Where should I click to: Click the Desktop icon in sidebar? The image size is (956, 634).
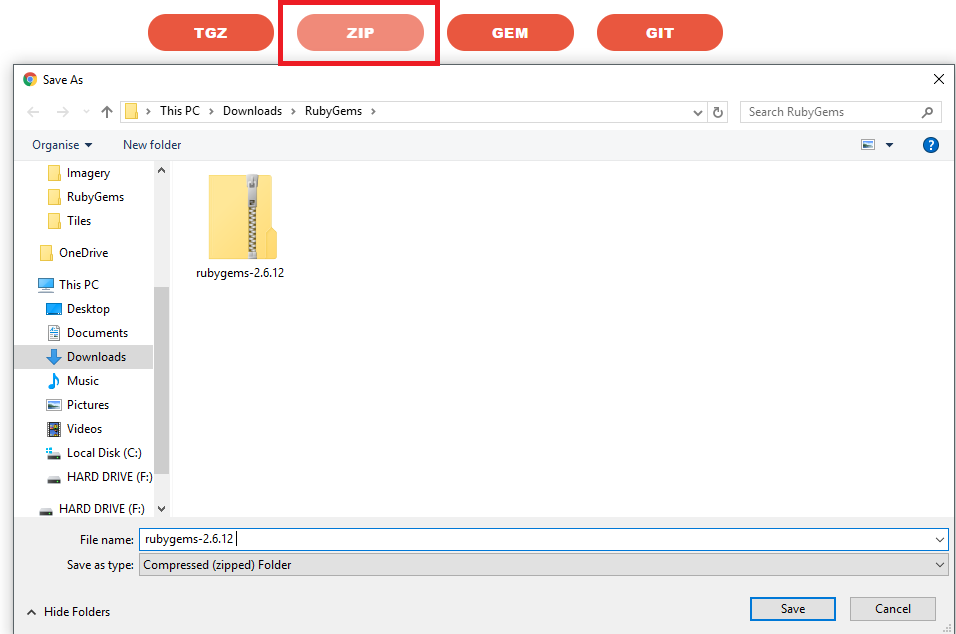click(54, 309)
